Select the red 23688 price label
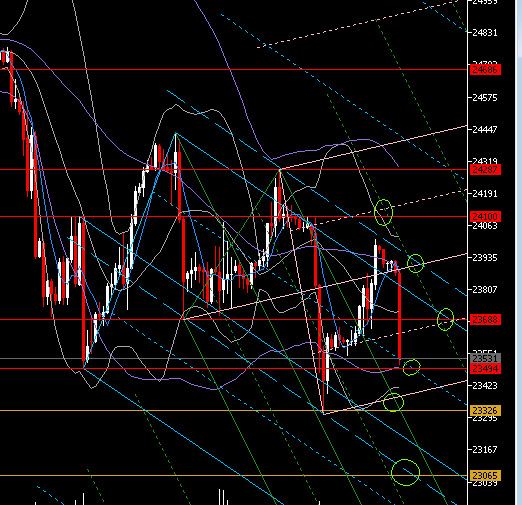 pos(485,320)
